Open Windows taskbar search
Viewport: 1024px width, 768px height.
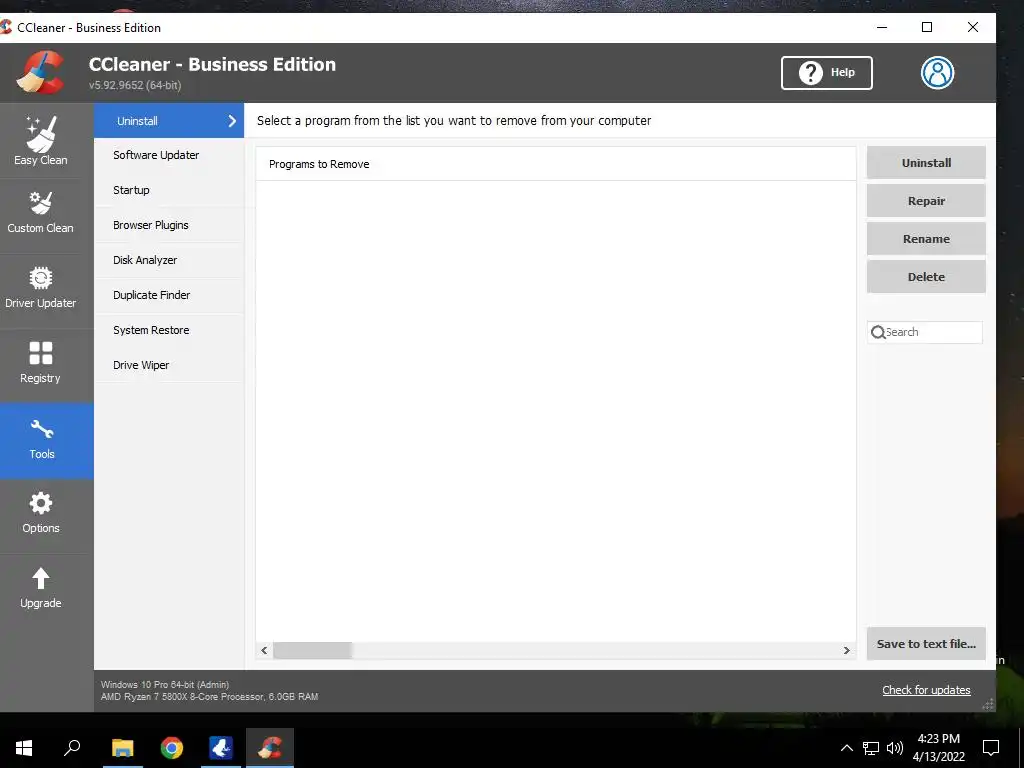(72, 748)
